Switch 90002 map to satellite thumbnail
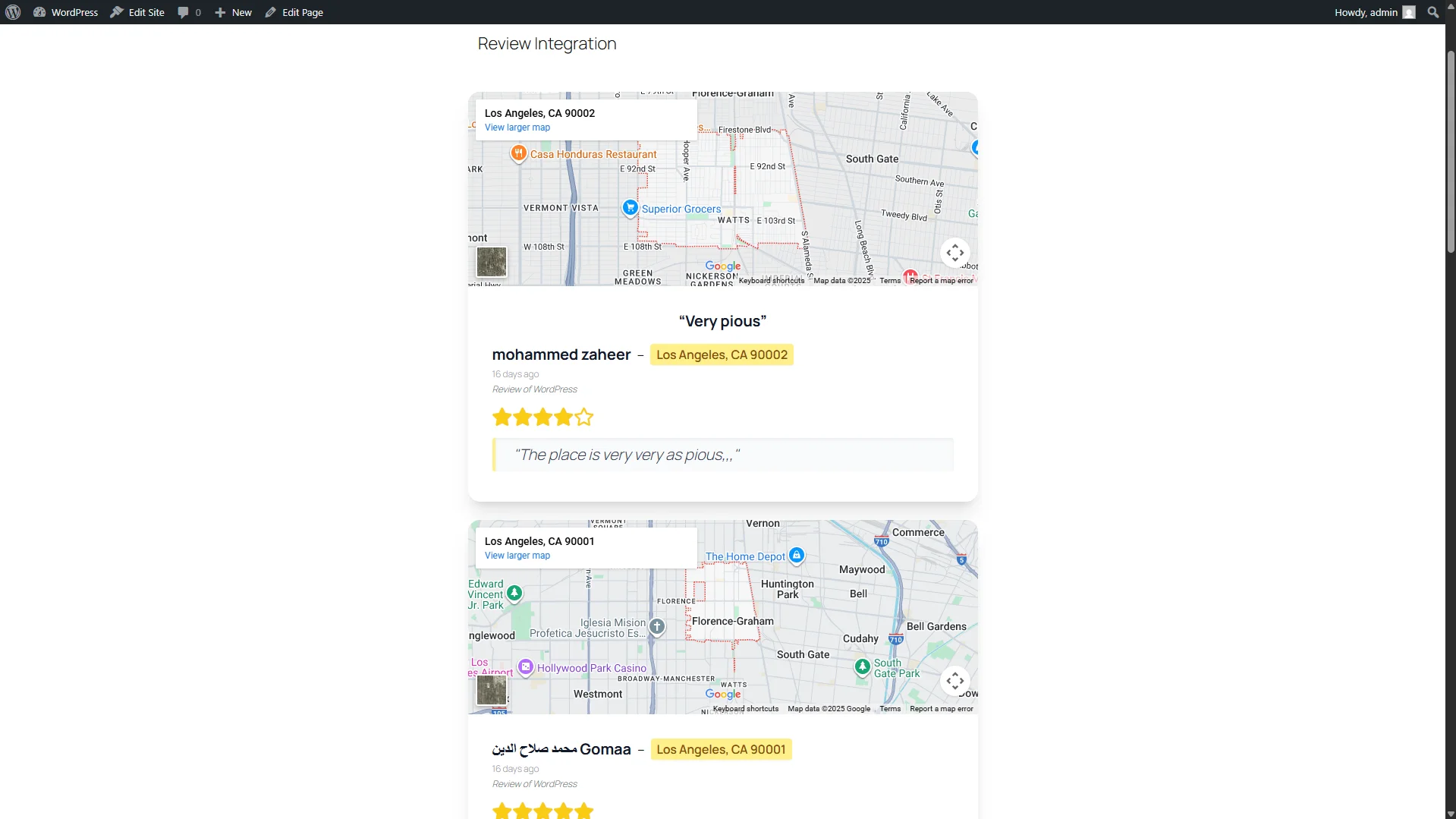This screenshot has height=819, width=1456. coord(491,262)
